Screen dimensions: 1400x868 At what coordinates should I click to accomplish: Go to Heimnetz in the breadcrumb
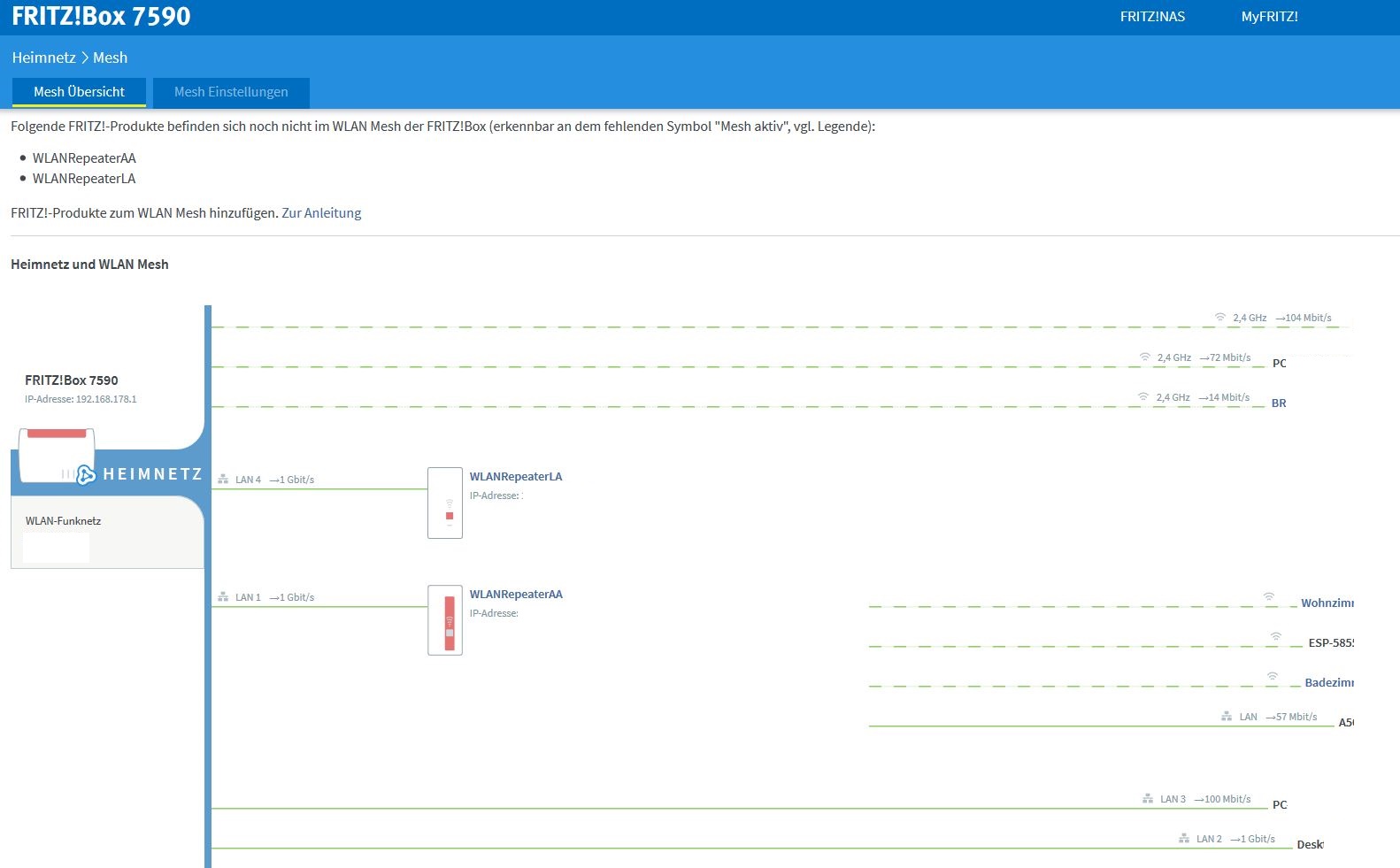tap(44, 58)
